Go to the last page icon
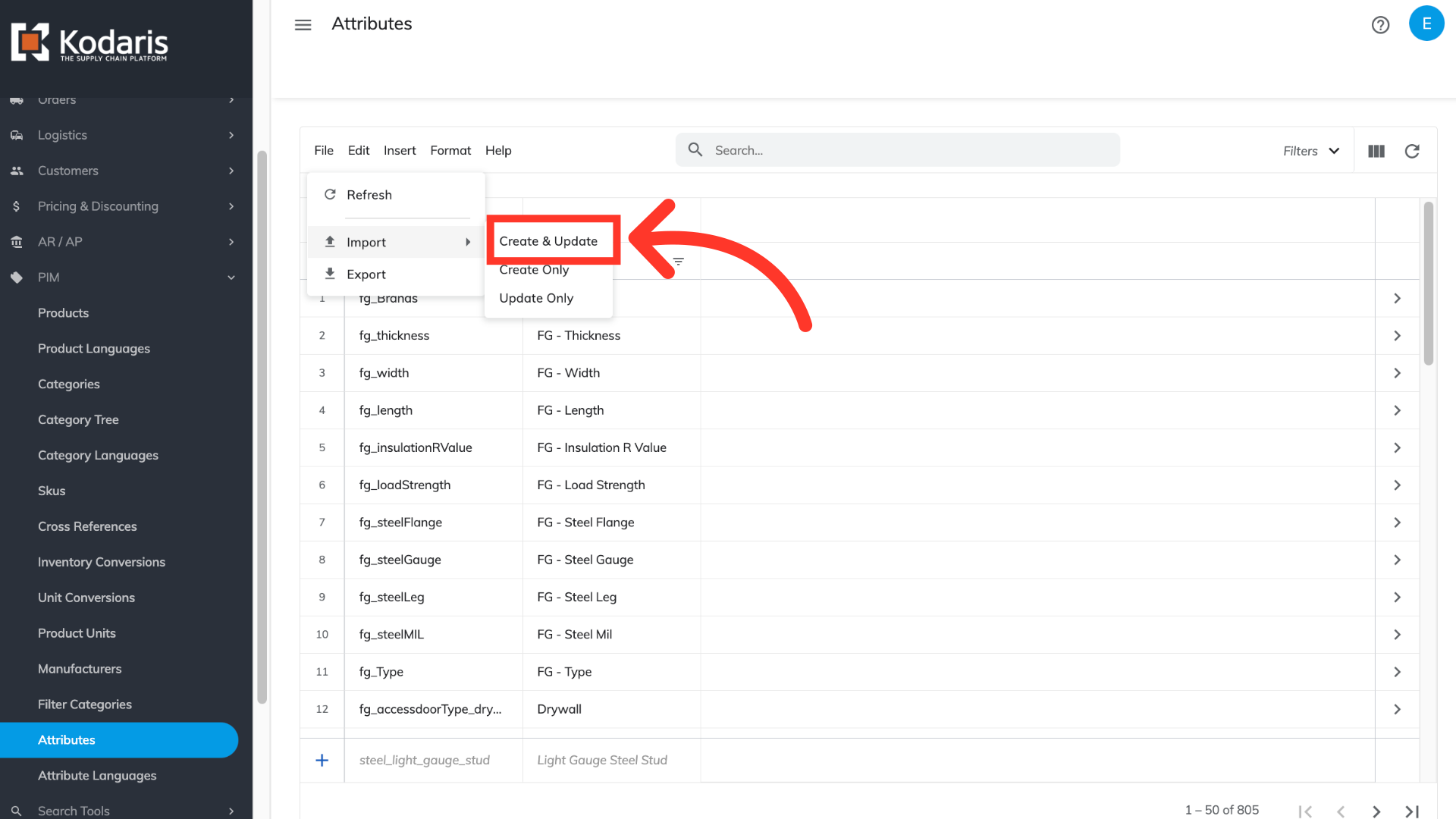Image resolution: width=1456 pixels, height=819 pixels. [1411, 811]
